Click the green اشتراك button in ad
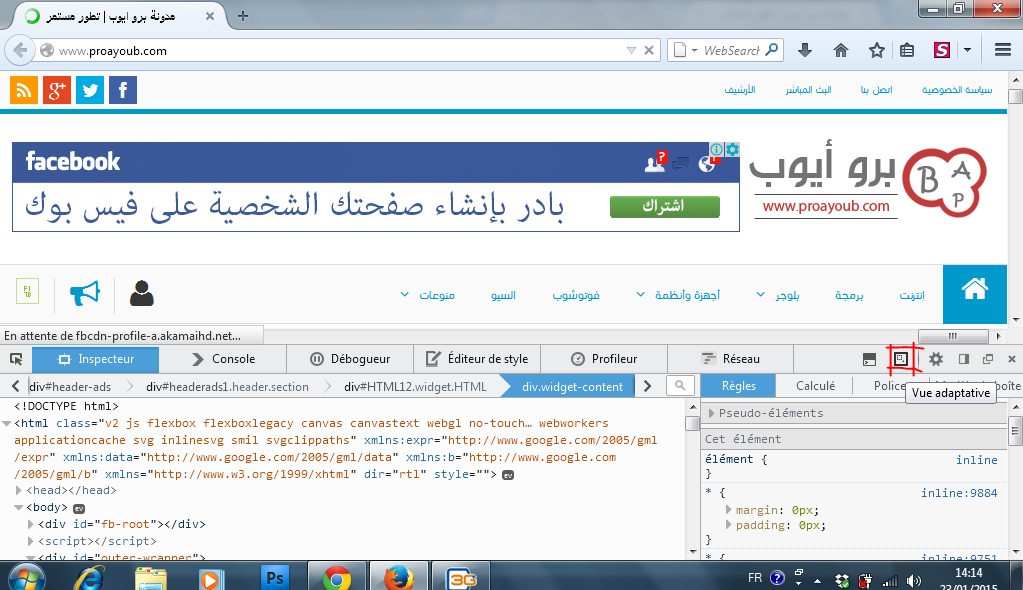1023x590 pixels. pyautogui.click(x=665, y=206)
